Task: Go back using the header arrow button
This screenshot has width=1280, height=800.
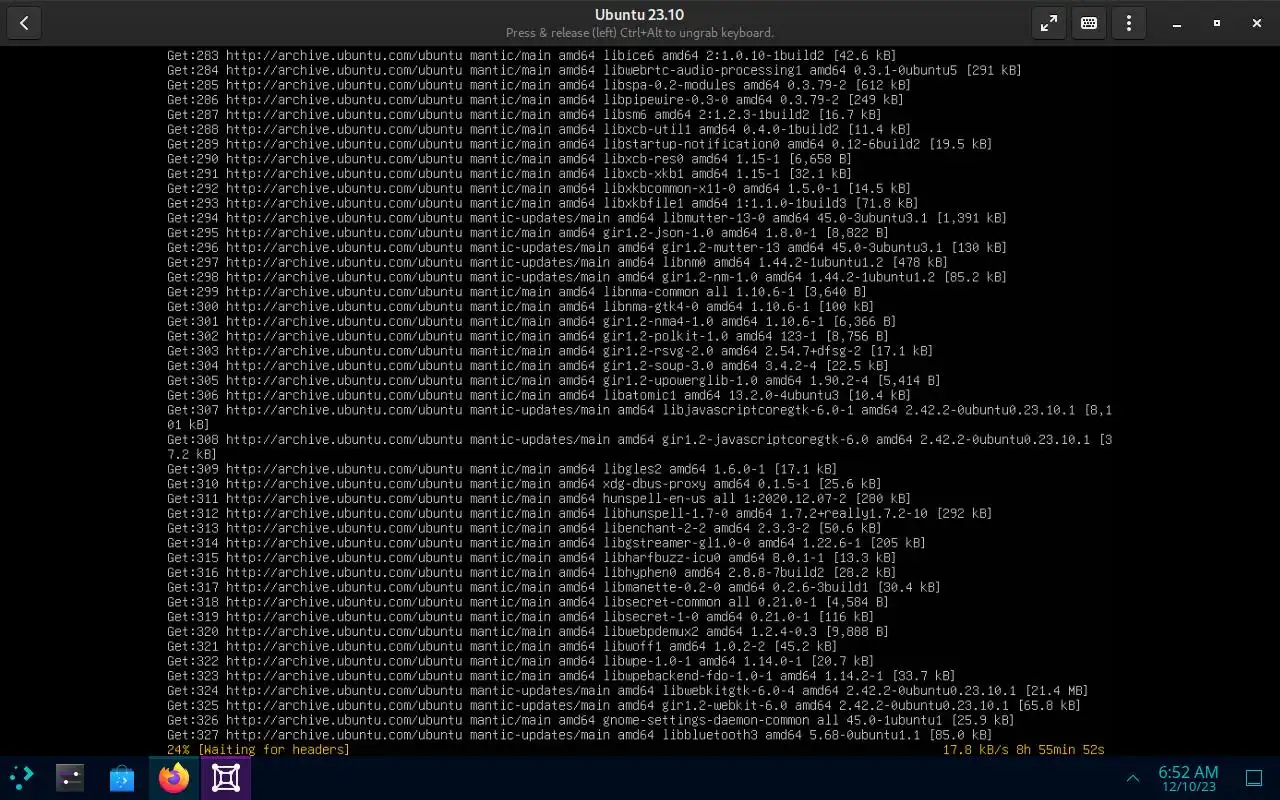Action: 24,23
